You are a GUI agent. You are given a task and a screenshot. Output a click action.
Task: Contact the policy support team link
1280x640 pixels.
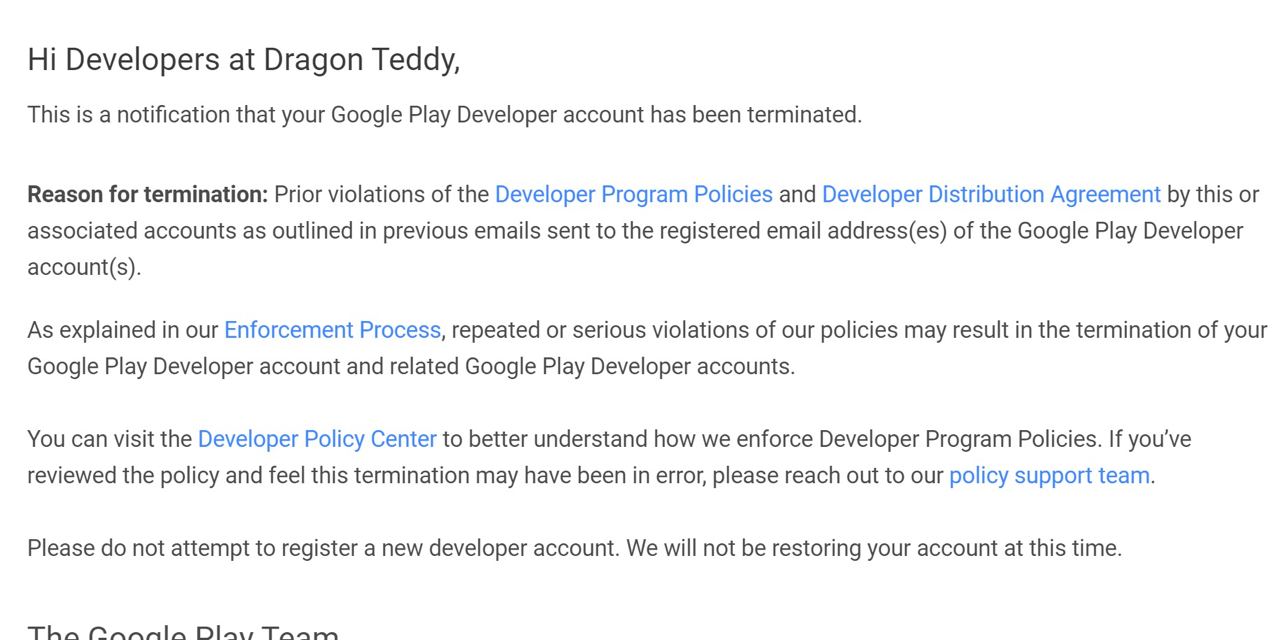(1049, 475)
